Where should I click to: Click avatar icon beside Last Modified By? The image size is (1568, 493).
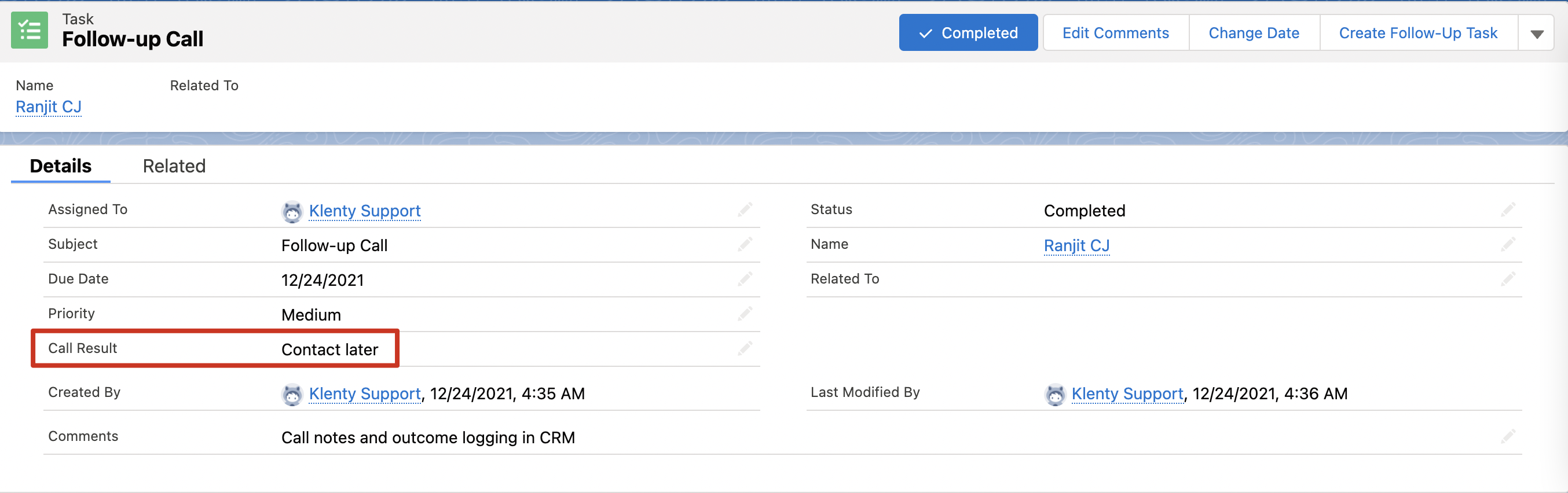[1055, 395]
